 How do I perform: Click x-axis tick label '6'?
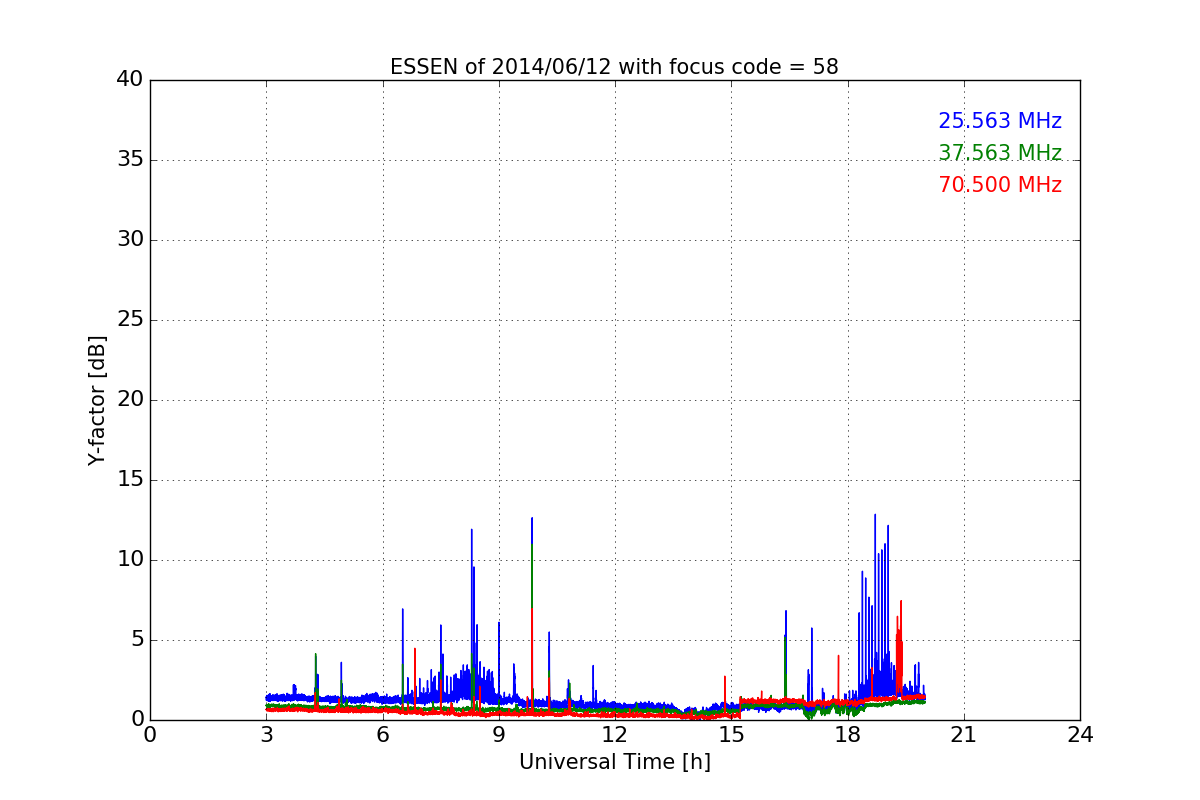click(x=382, y=735)
